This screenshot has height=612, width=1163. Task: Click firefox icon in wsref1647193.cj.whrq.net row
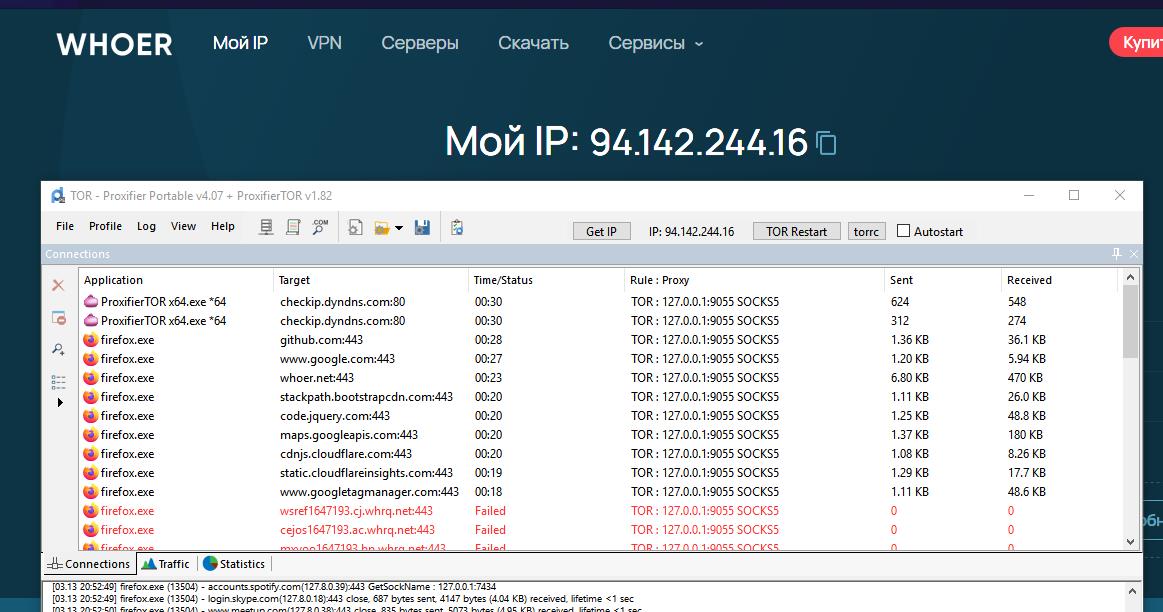[90, 510]
